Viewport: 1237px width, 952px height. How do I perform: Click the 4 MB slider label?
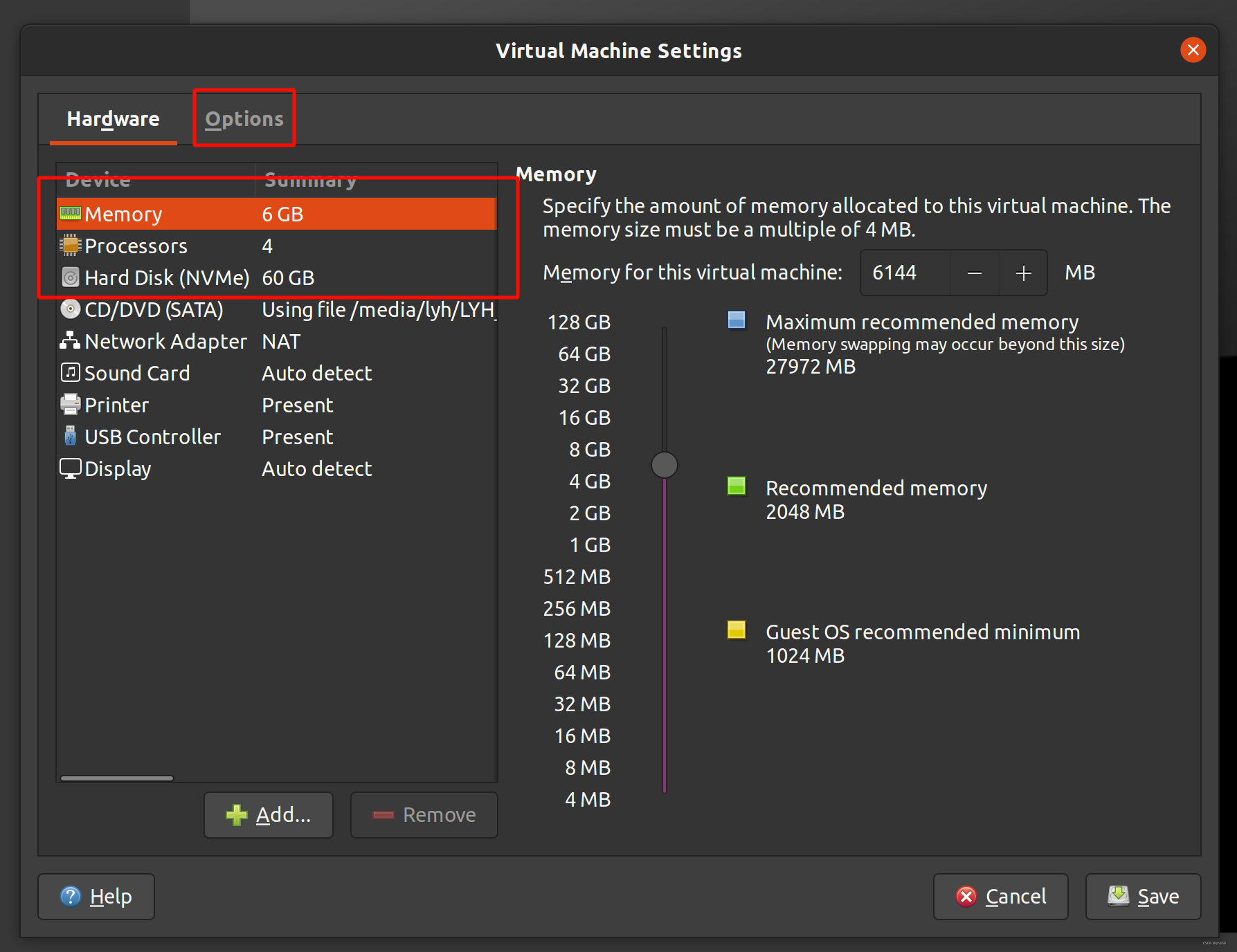click(x=588, y=799)
